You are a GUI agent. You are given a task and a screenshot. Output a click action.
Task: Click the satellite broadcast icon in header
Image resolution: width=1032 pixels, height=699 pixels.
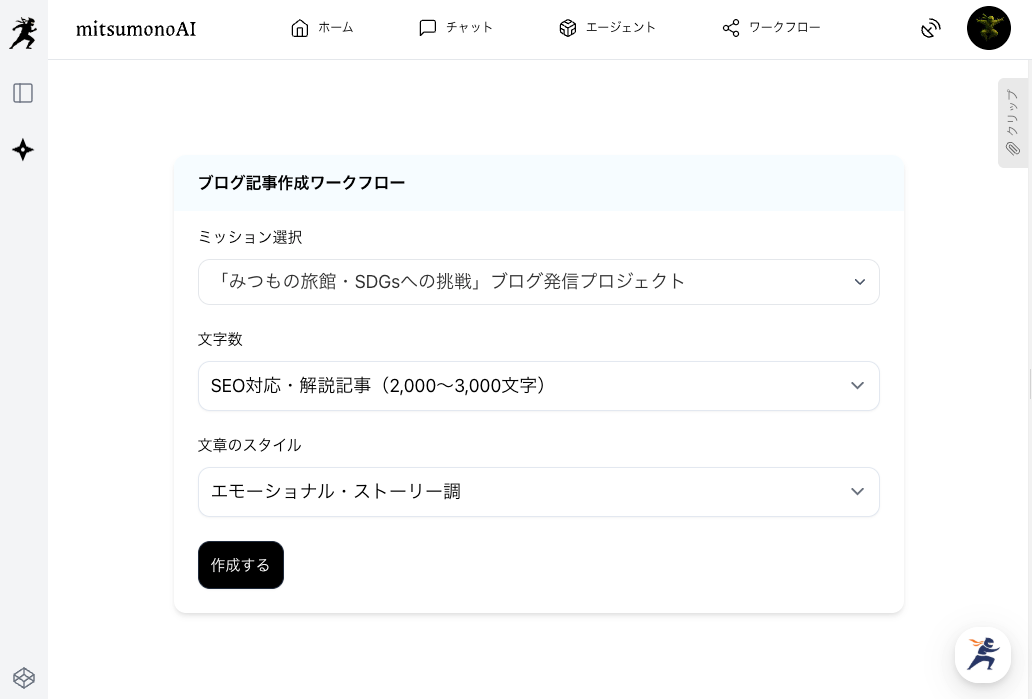click(931, 29)
